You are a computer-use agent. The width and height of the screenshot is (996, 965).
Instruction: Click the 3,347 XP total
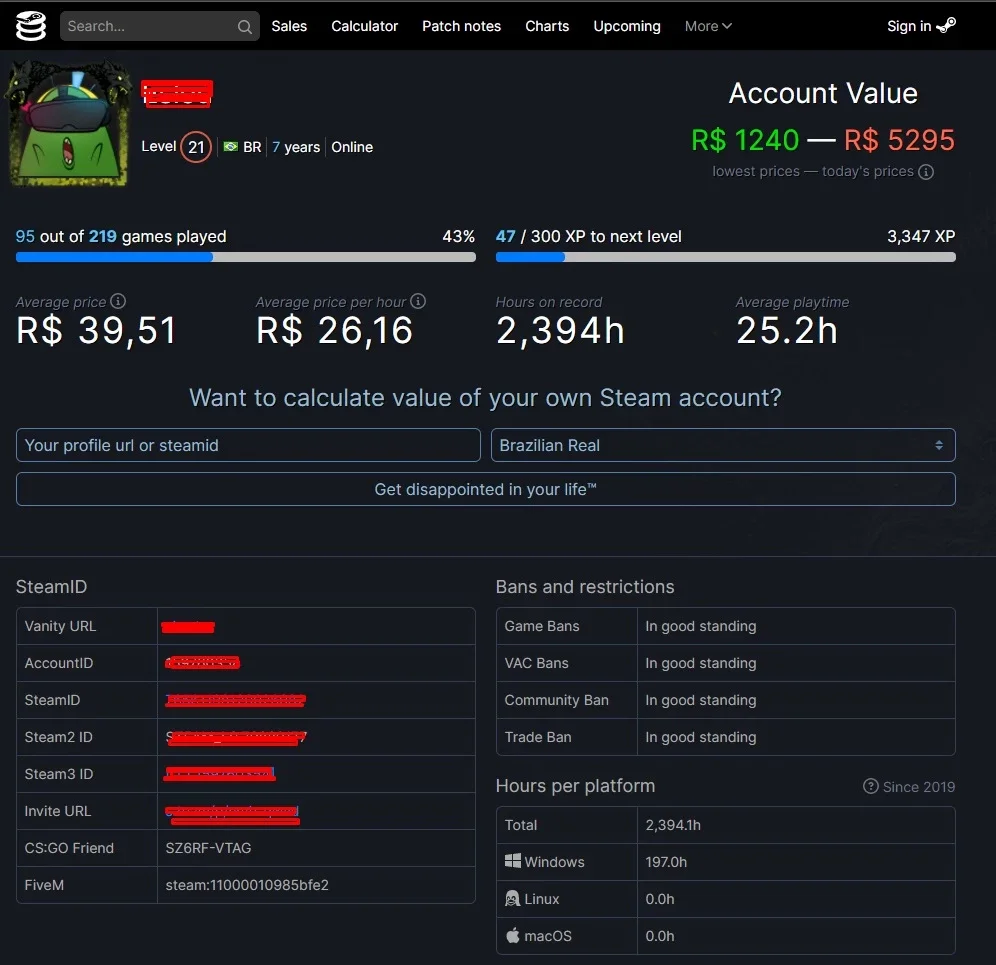[x=921, y=236]
